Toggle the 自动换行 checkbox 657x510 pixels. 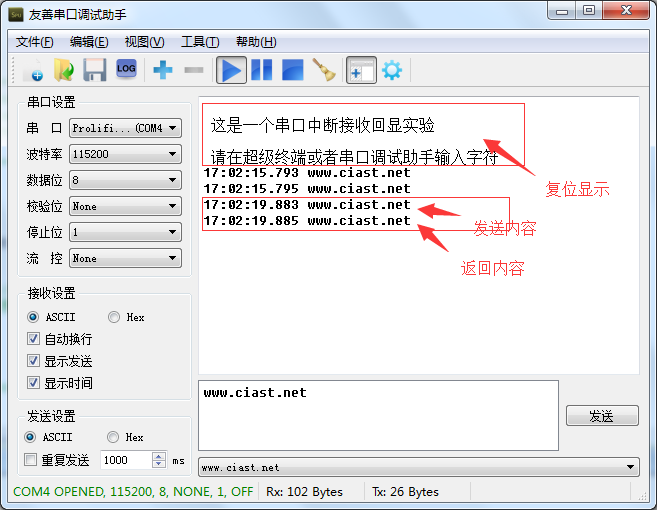click(33, 339)
